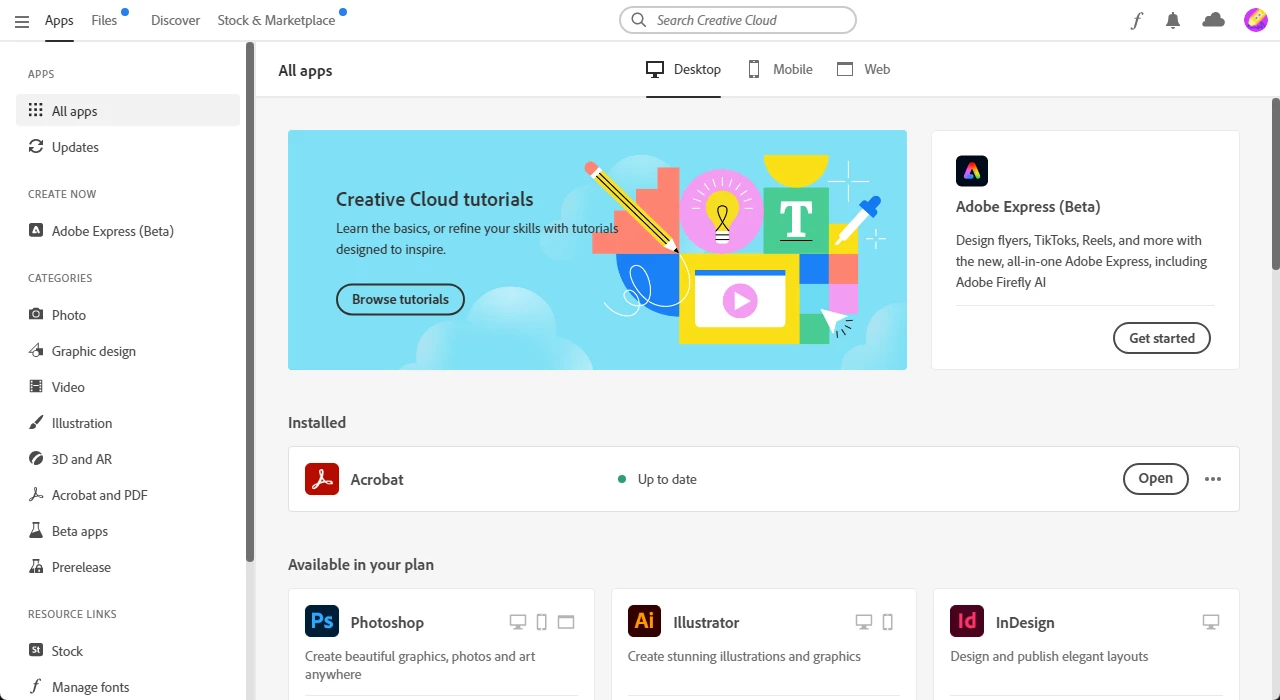Open the Graphic design category

(x=128, y=351)
